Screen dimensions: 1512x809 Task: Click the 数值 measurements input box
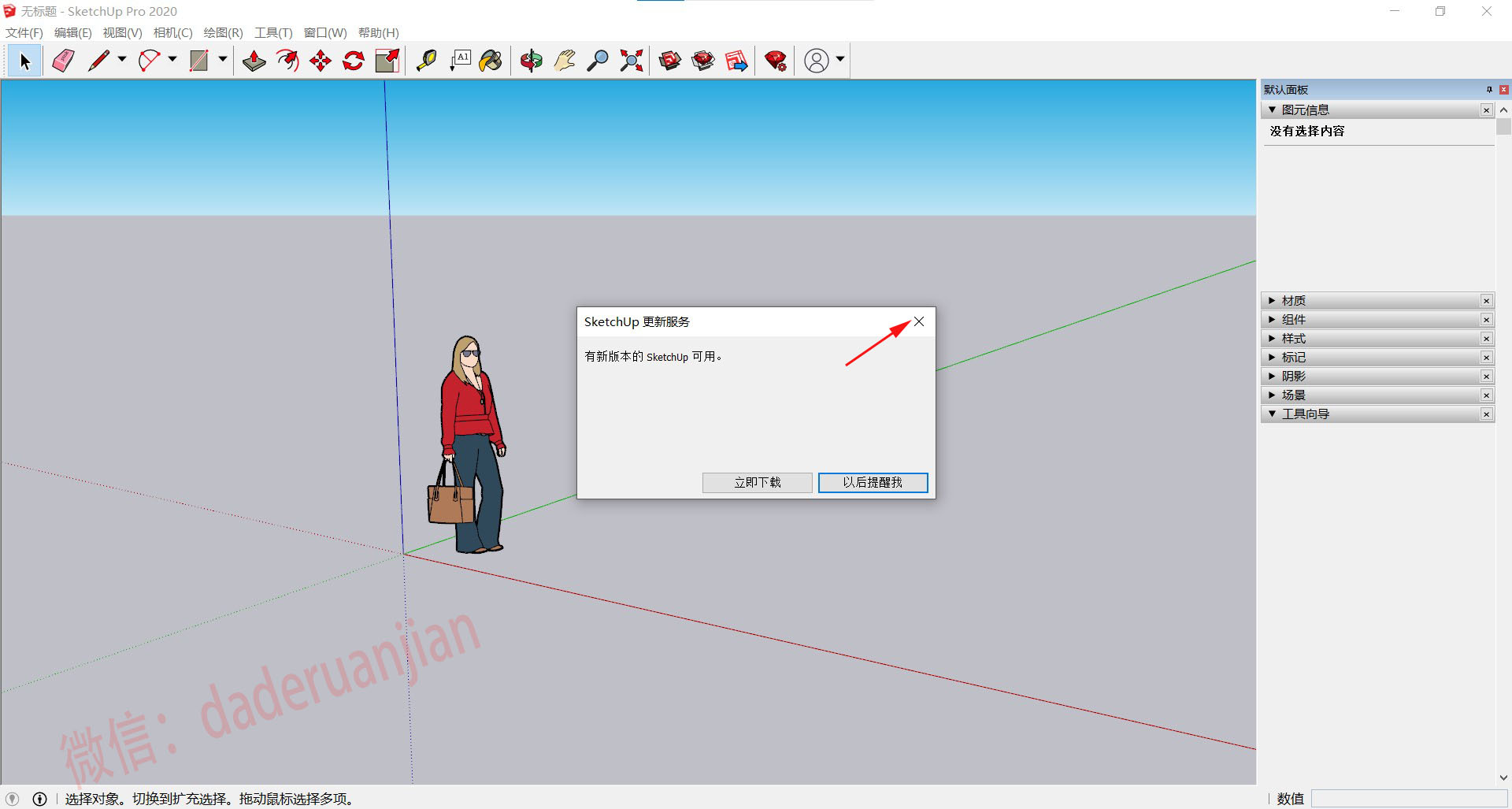pos(1409,799)
